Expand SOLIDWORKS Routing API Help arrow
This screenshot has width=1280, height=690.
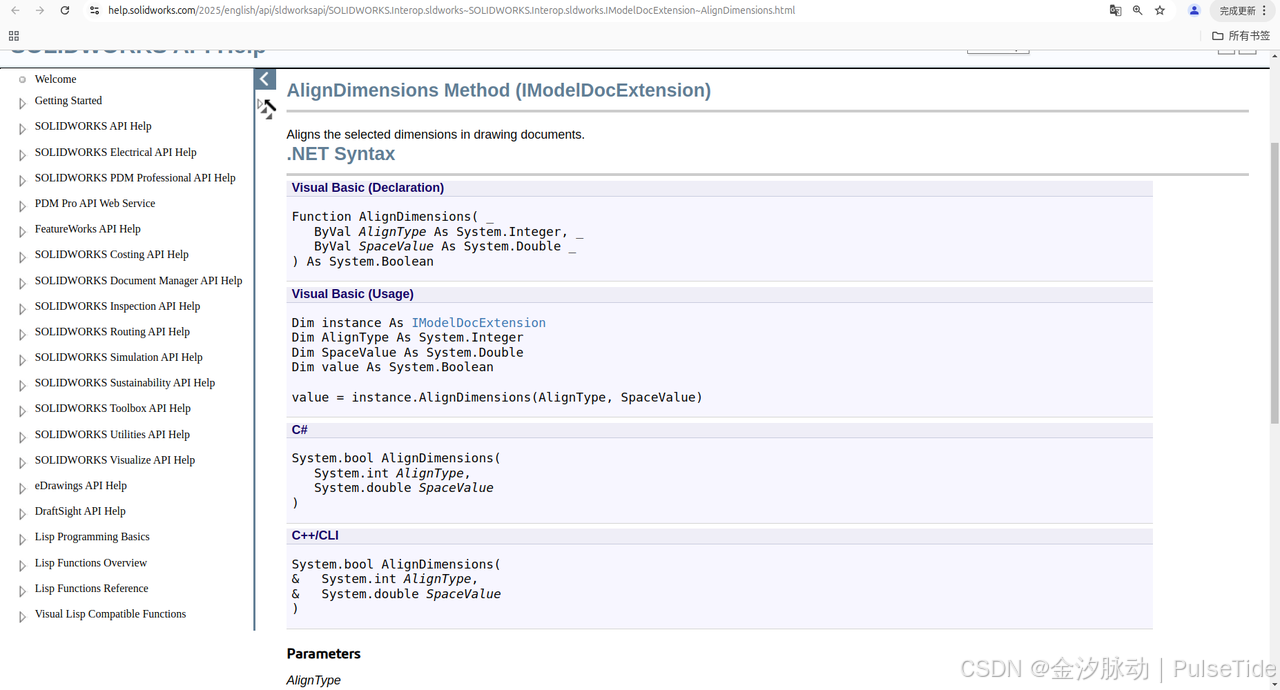[x=22, y=334]
